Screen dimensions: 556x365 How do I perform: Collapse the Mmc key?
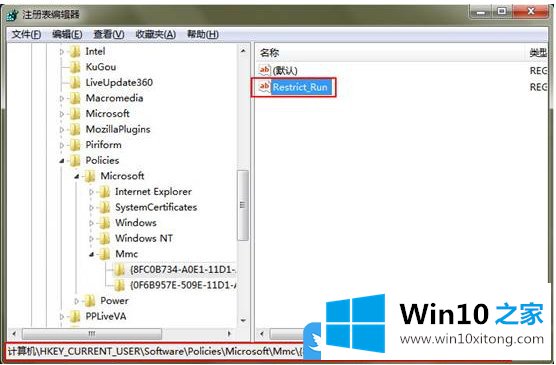coord(91,254)
